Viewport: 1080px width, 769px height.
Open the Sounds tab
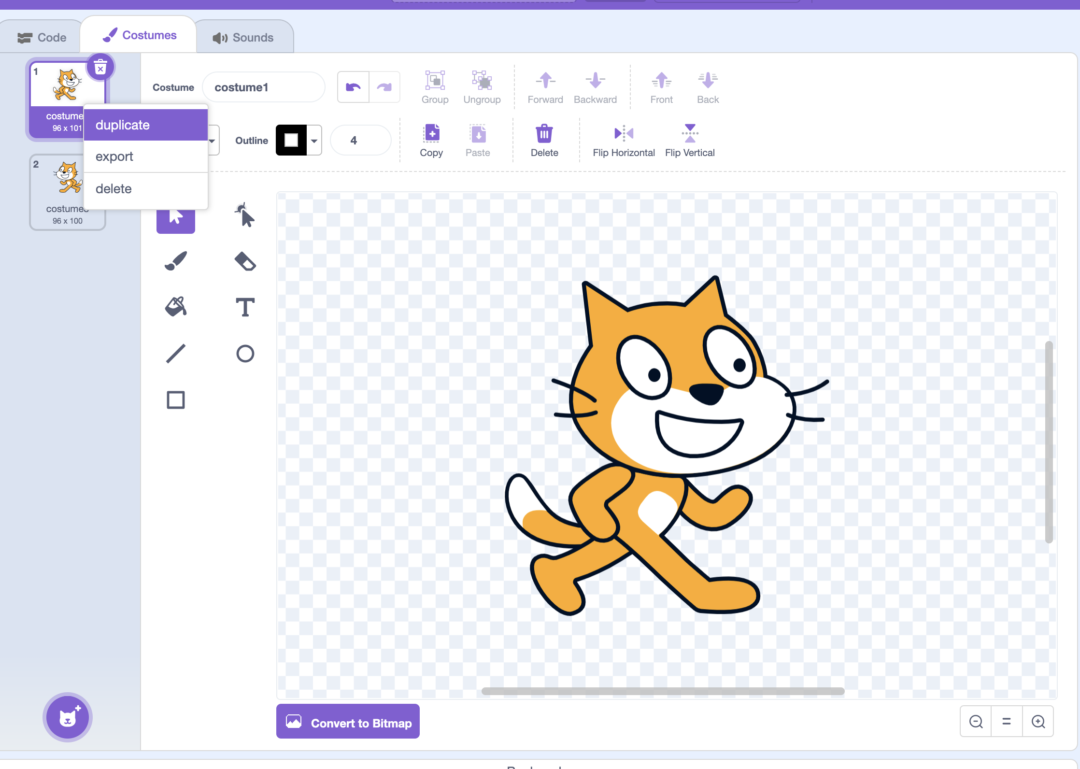point(244,36)
